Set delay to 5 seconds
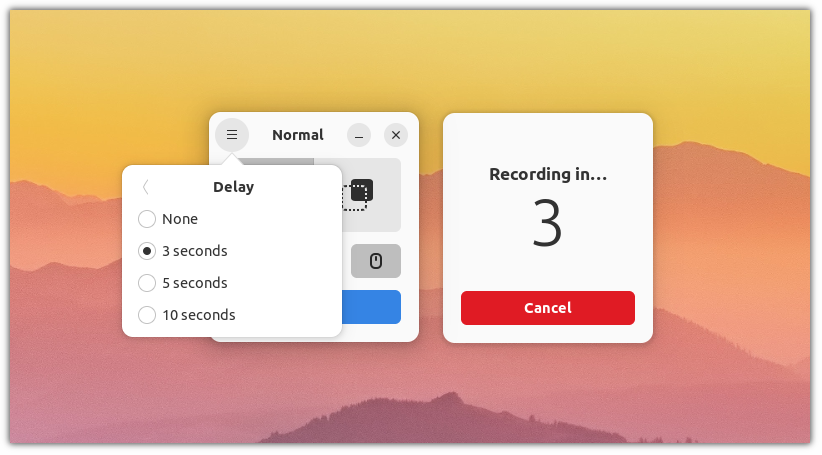Image resolution: width=822 pixels, height=455 pixels. tap(182, 283)
